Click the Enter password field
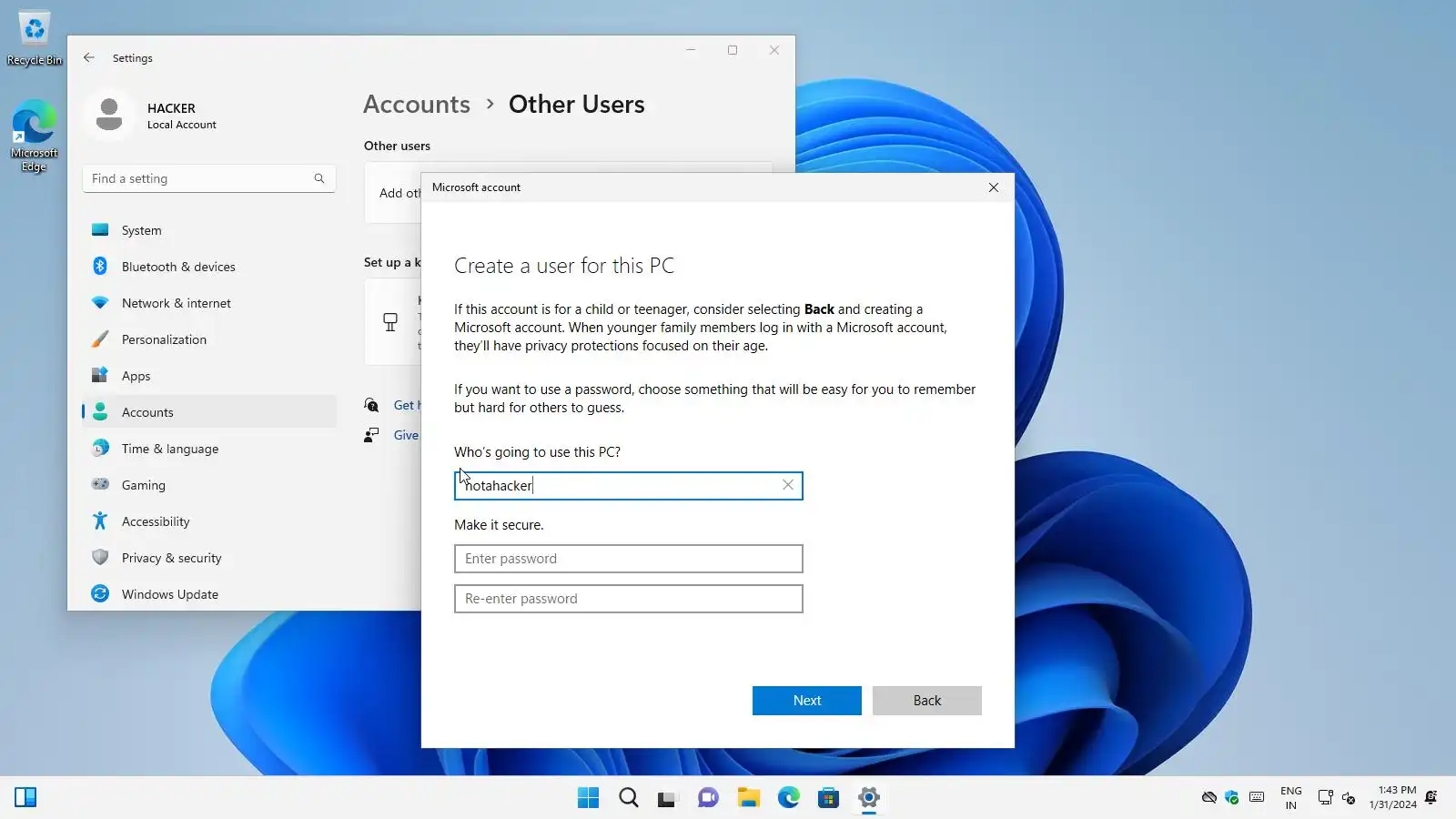 click(x=628, y=559)
